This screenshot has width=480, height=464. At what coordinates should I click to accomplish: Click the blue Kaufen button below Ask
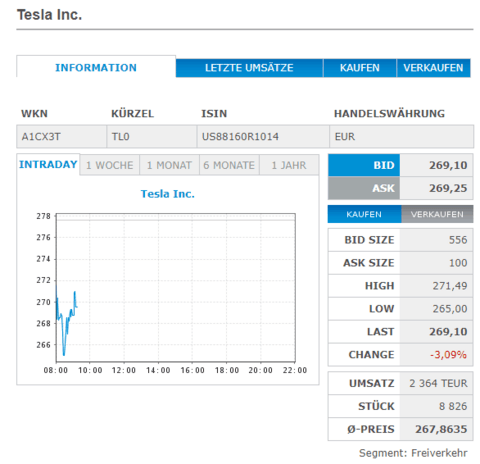click(364, 214)
